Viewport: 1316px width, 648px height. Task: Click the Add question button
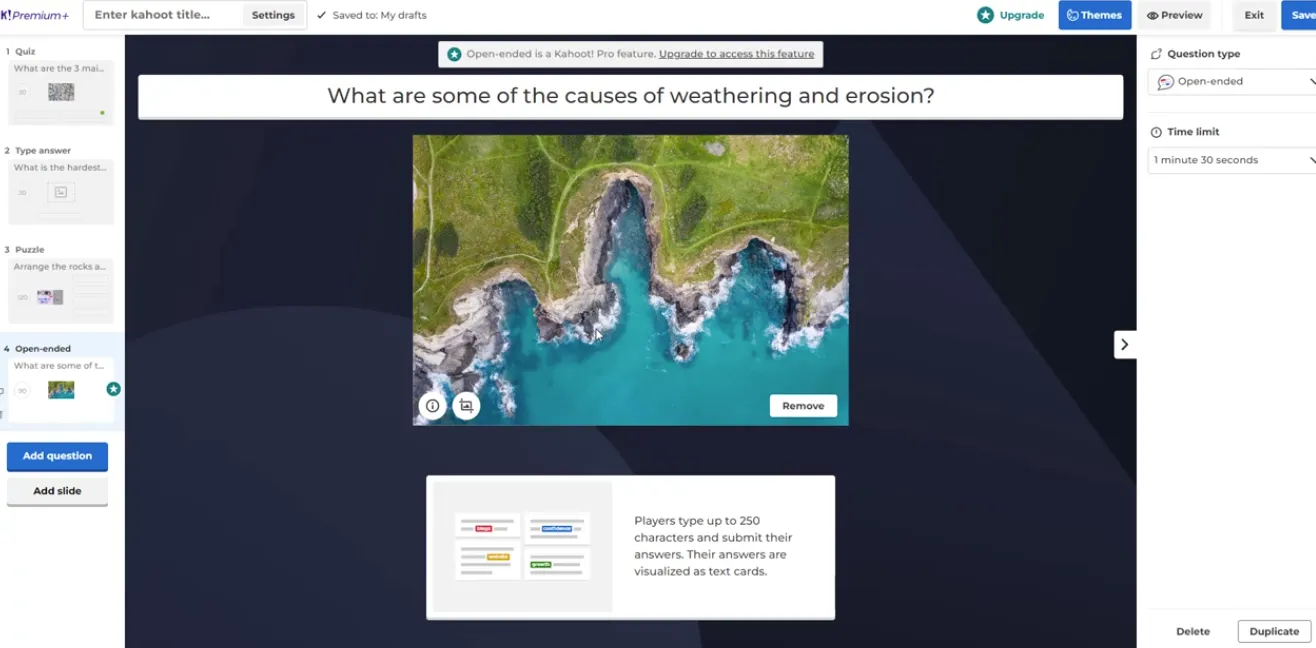57,456
